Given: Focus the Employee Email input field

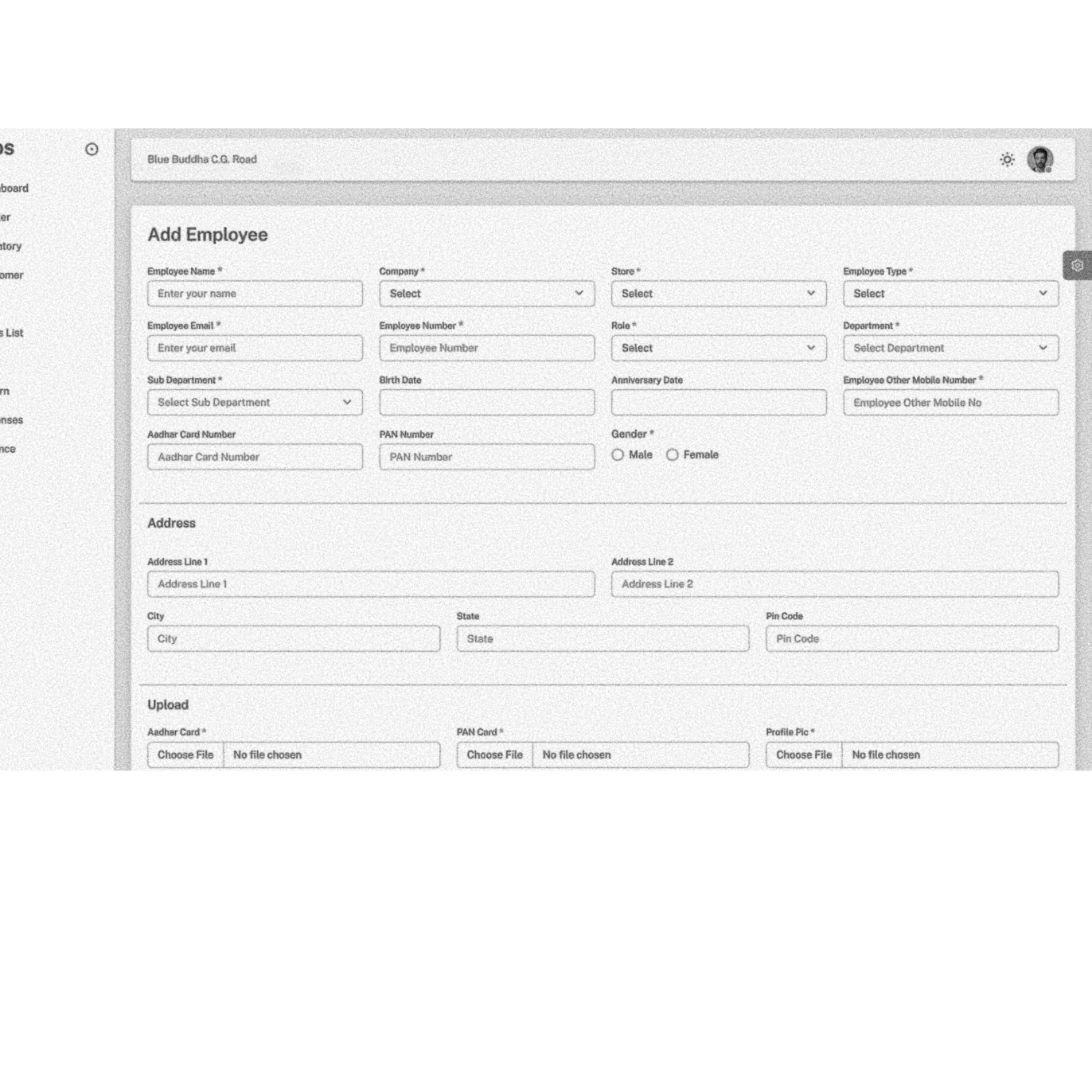Looking at the screenshot, I should pos(255,348).
